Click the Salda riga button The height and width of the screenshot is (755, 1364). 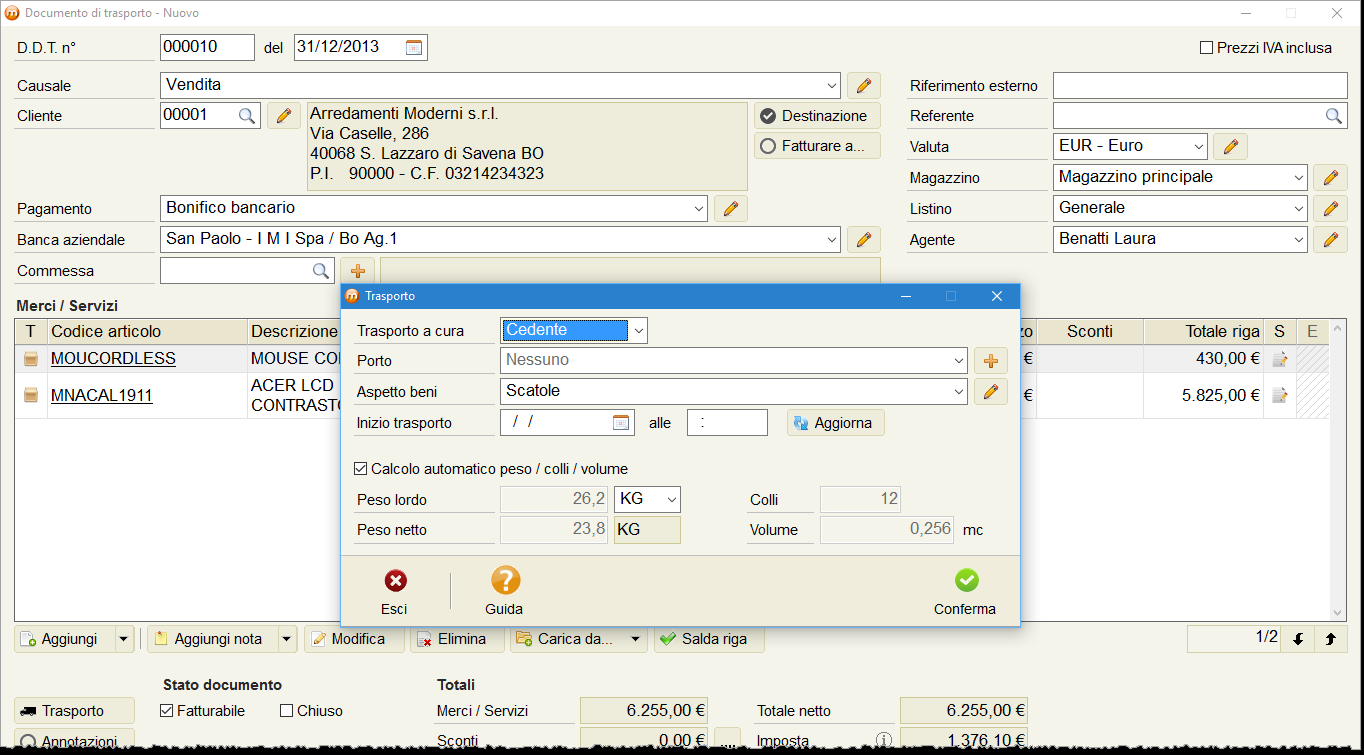point(709,639)
